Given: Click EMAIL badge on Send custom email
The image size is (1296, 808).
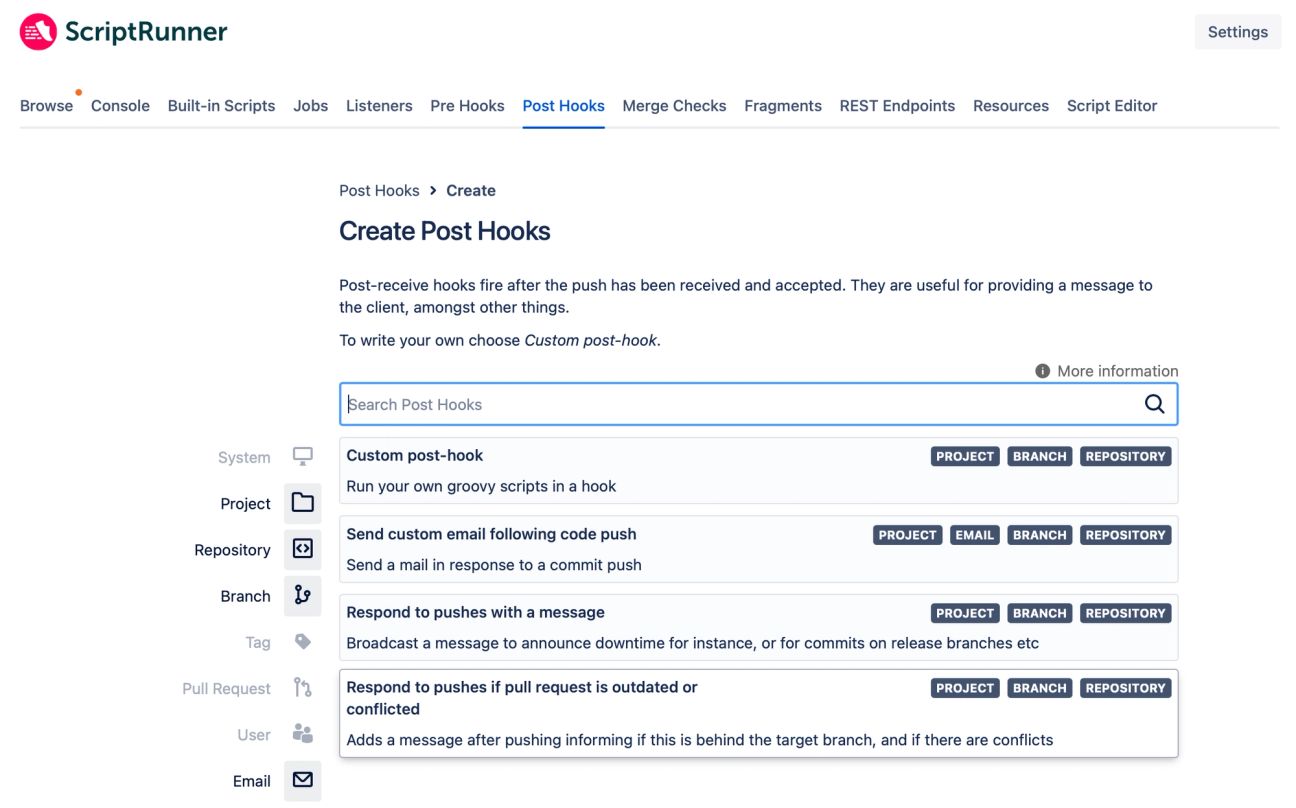Looking at the screenshot, I should click(x=974, y=535).
